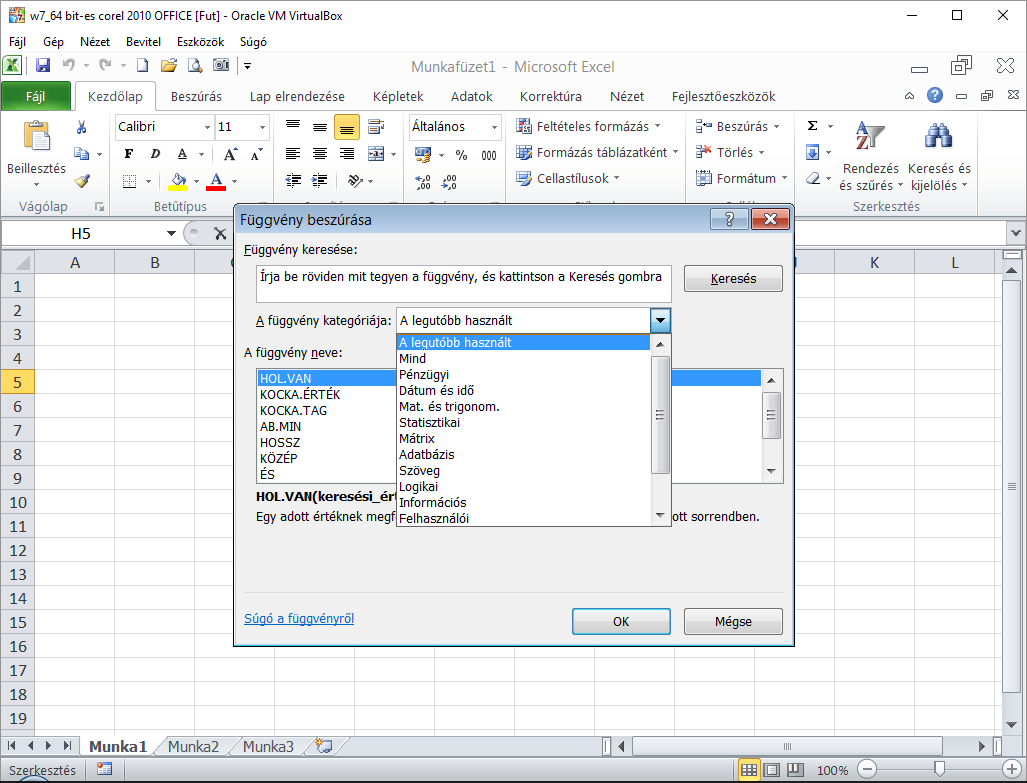The height and width of the screenshot is (783, 1027).
Task: Open the Calibri font name dropdown
Action: click(207, 127)
